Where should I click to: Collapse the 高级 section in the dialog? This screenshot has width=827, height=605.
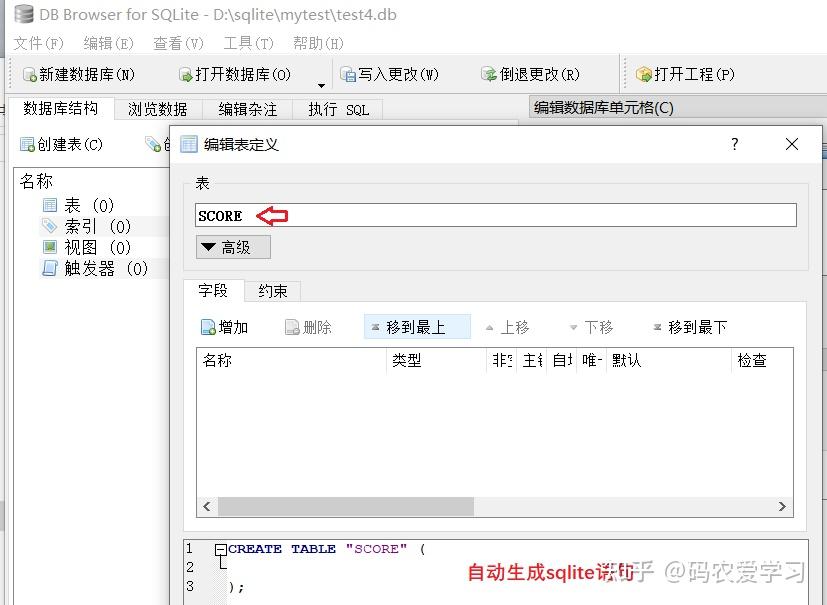pyautogui.click(x=232, y=247)
